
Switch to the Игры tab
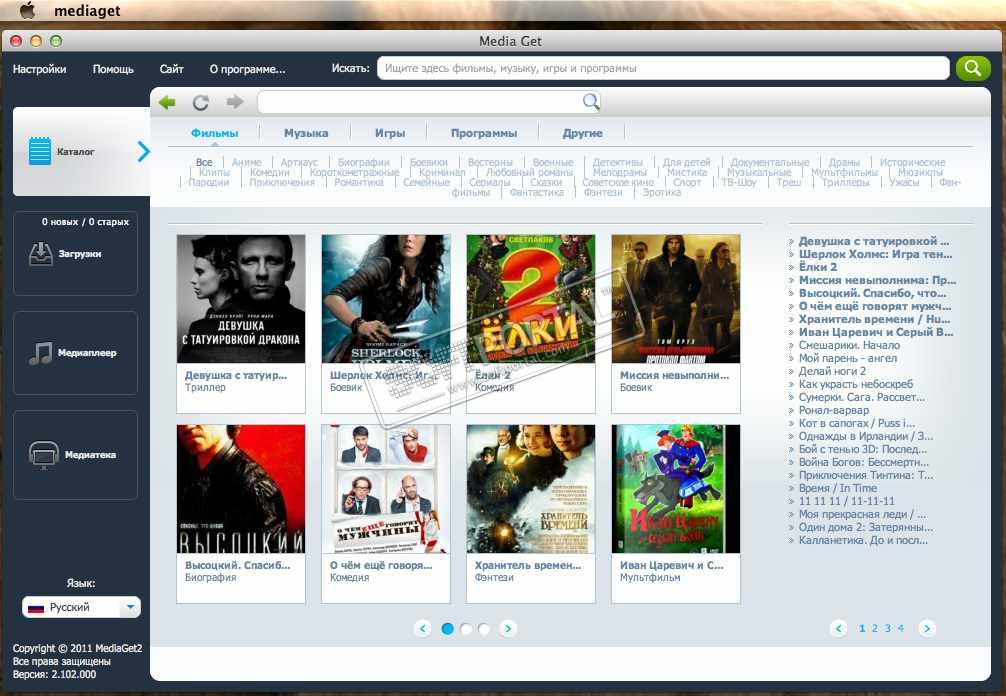pyautogui.click(x=389, y=133)
